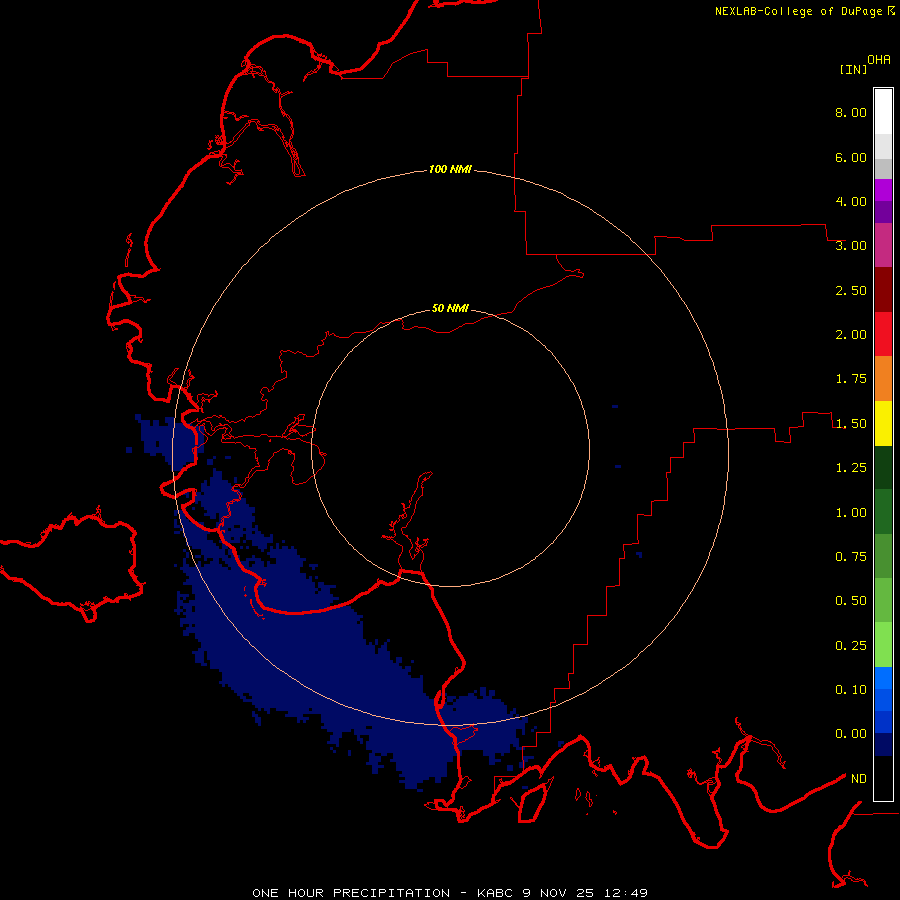Click the 1.75 scale label
Viewport: 900px width, 900px height.
(x=851, y=379)
